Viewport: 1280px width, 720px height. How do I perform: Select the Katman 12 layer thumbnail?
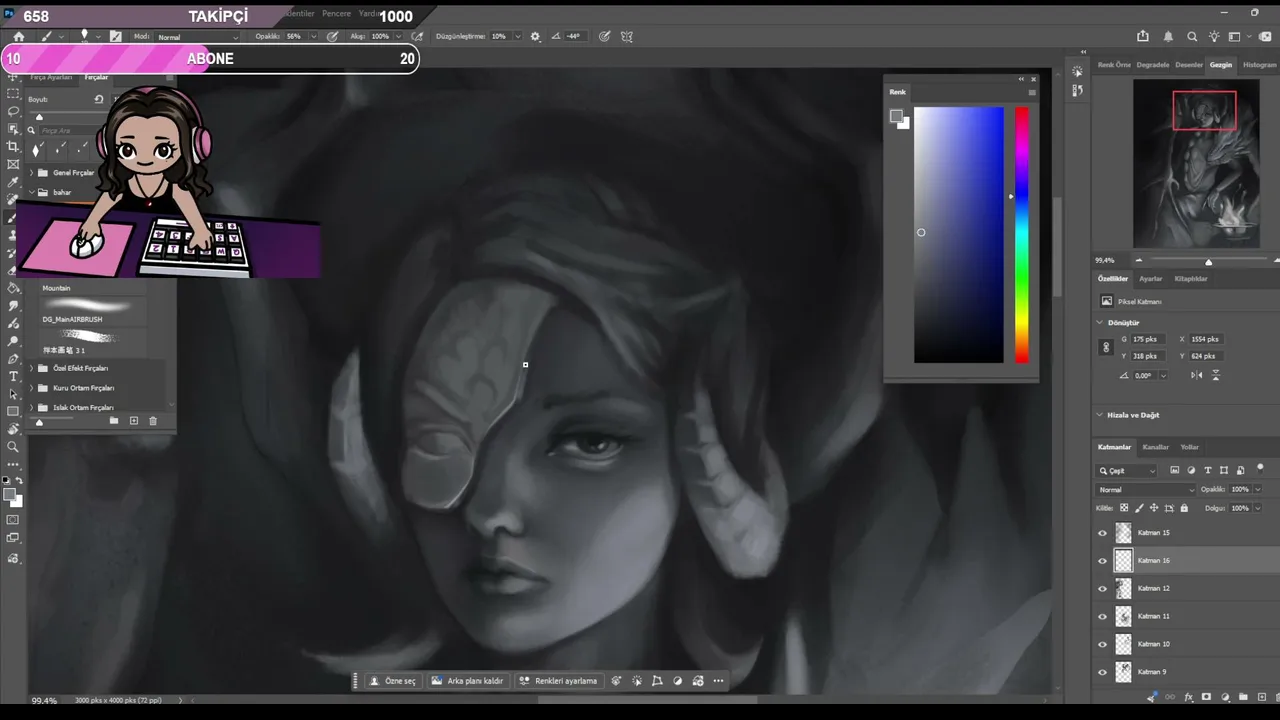tap(1124, 589)
